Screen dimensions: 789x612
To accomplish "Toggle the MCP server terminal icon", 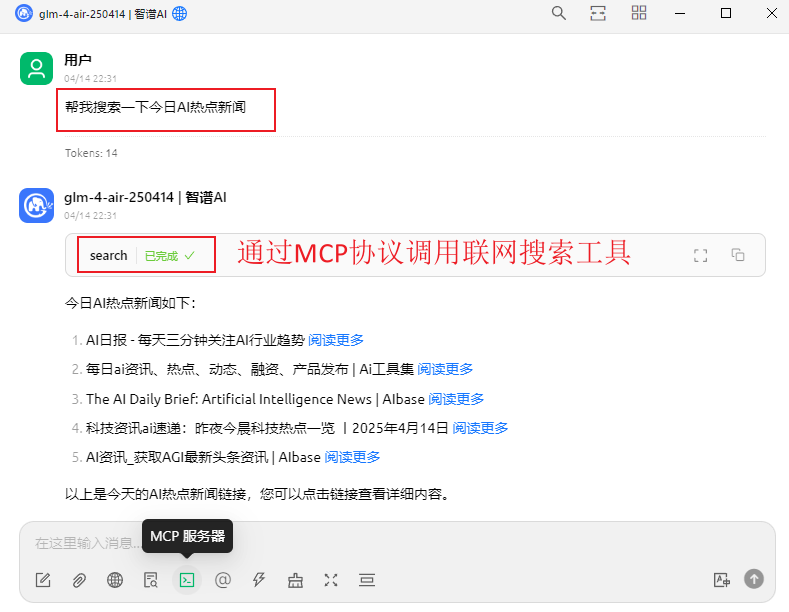I will click(x=187, y=580).
